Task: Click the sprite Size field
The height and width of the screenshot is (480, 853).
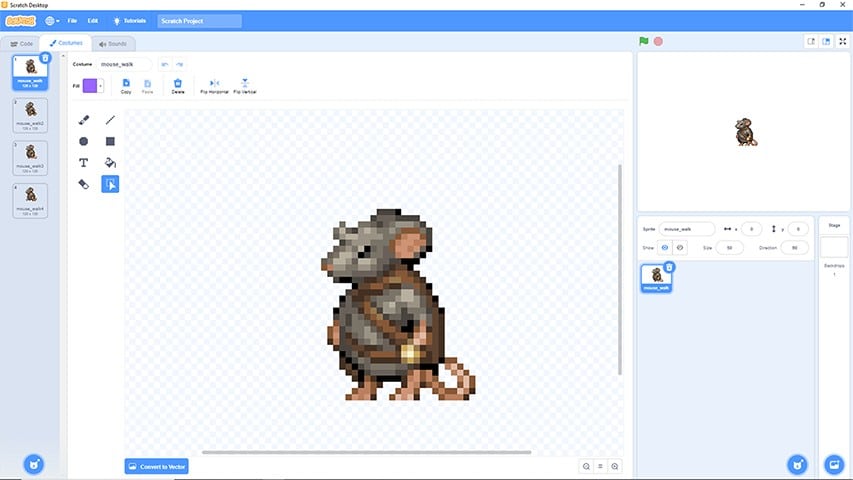Action: click(730, 248)
